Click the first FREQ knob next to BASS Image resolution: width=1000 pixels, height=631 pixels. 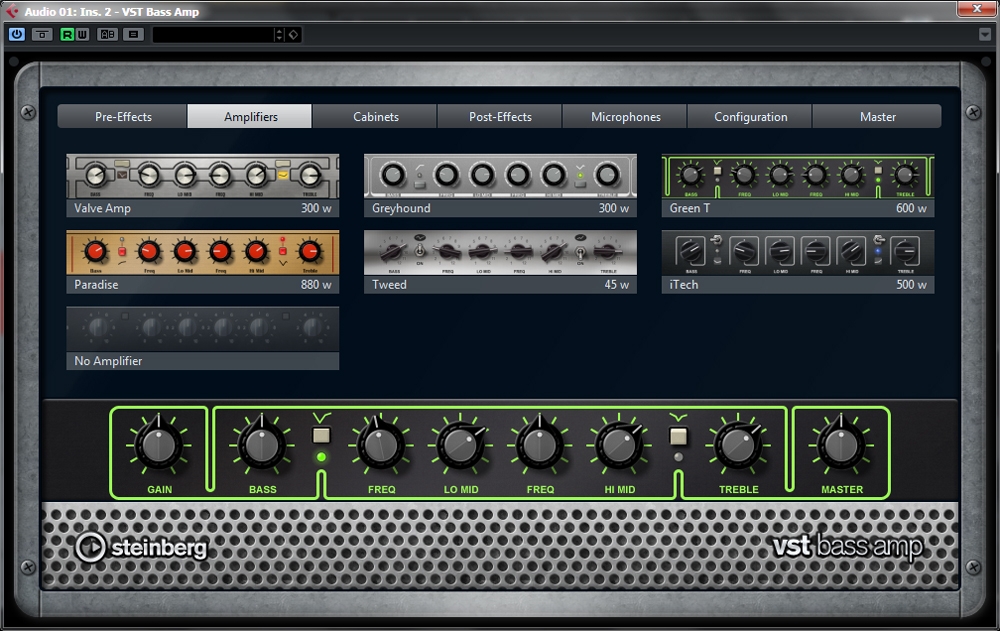[x=381, y=445]
